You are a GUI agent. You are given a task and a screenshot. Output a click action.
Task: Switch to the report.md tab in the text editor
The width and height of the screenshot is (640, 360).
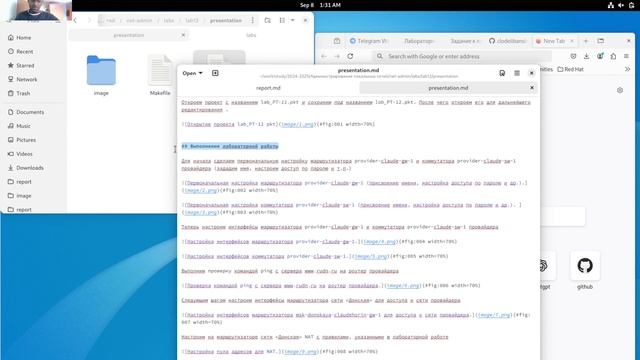tap(268, 88)
